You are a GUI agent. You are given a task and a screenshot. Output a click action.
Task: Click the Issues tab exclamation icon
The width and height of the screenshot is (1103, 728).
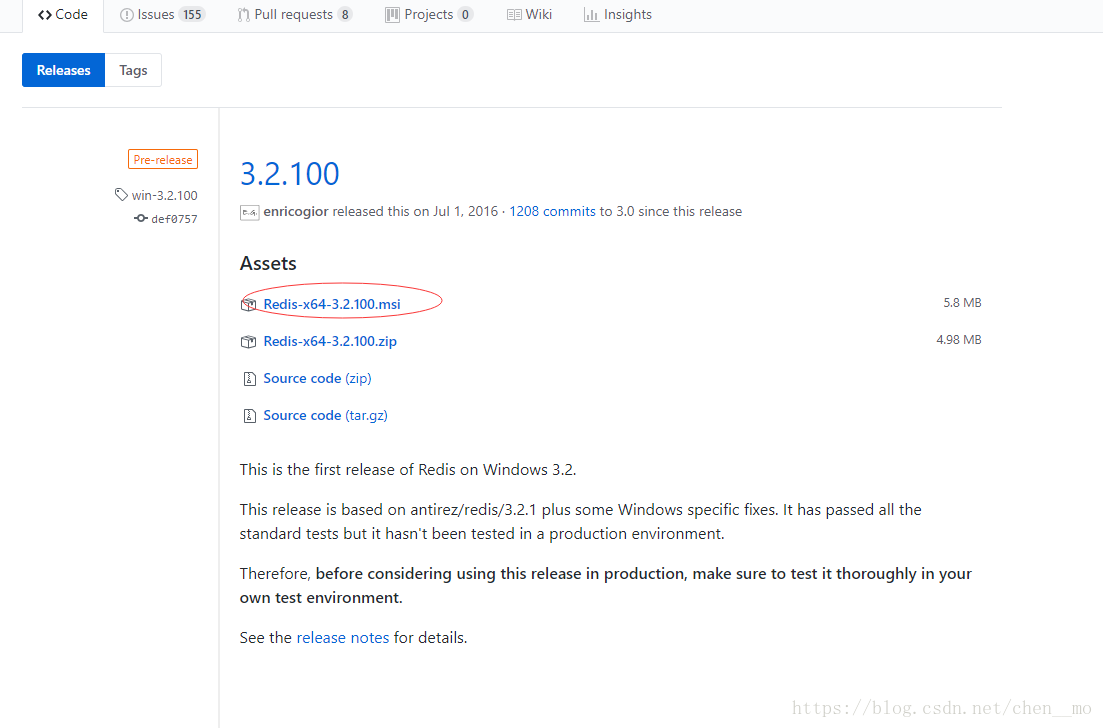coord(127,15)
